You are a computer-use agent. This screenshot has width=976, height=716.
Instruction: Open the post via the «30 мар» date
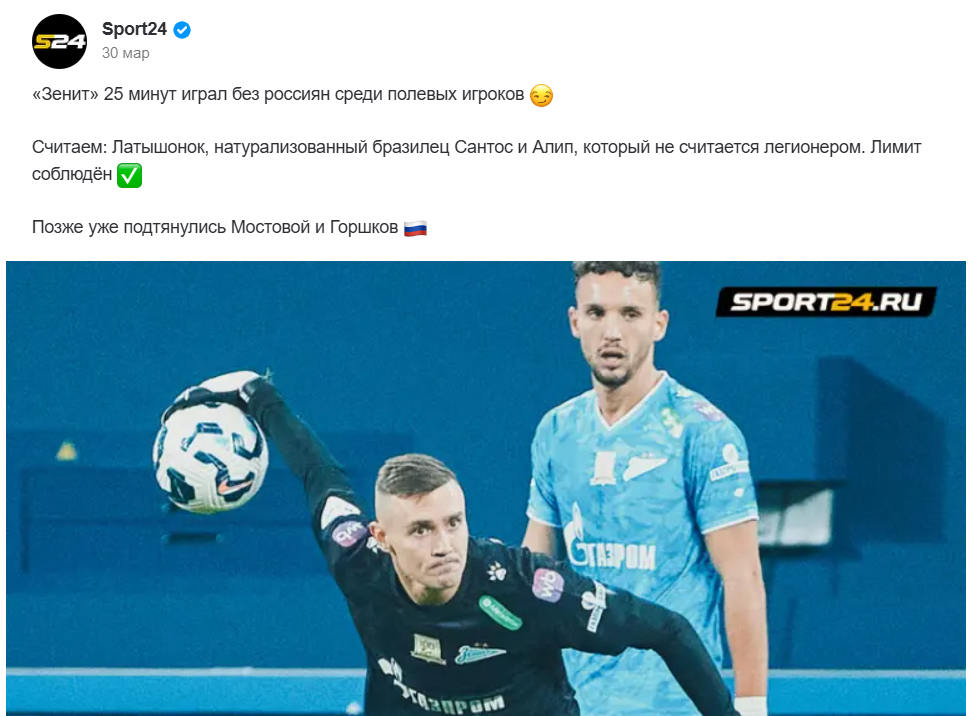pyautogui.click(x=126, y=53)
